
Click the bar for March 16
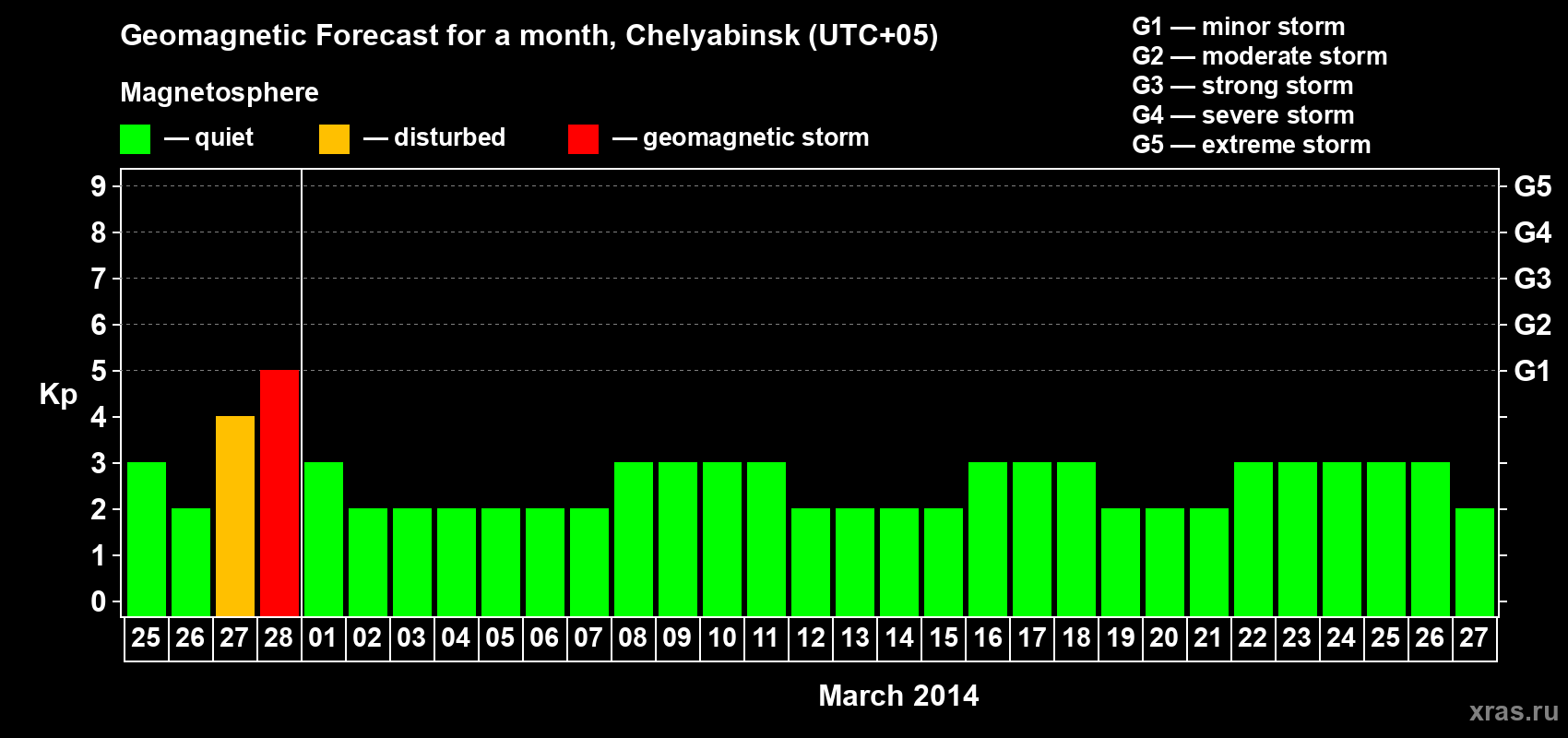(988, 539)
